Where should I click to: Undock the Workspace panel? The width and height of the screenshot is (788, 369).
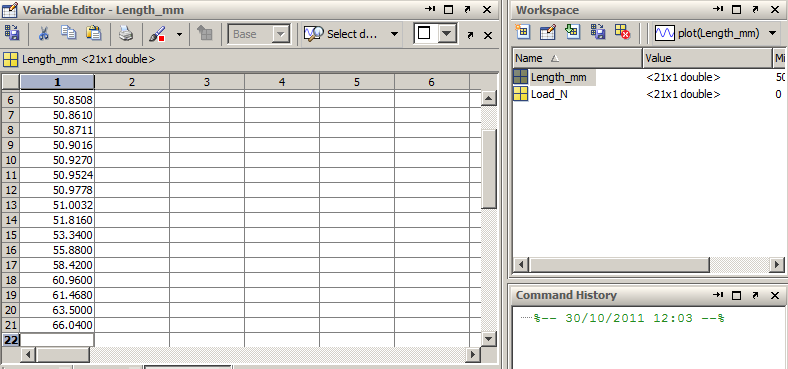[755, 10]
